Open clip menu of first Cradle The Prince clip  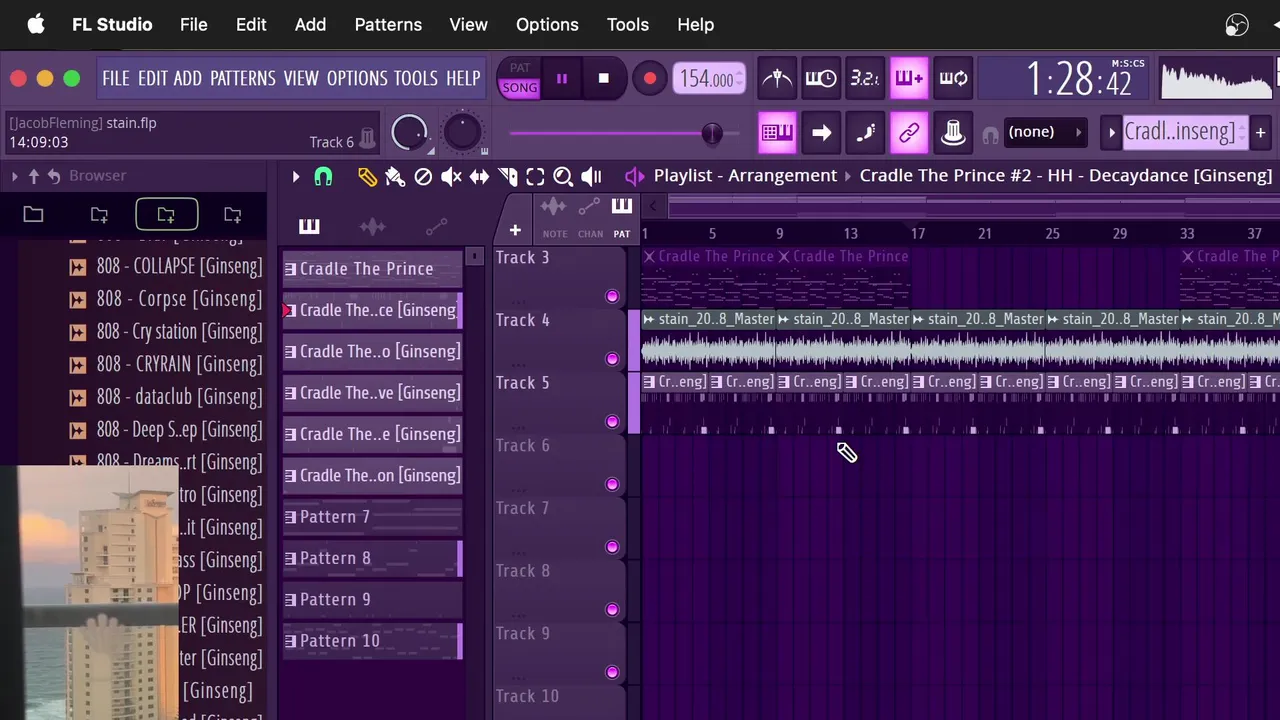coord(649,257)
